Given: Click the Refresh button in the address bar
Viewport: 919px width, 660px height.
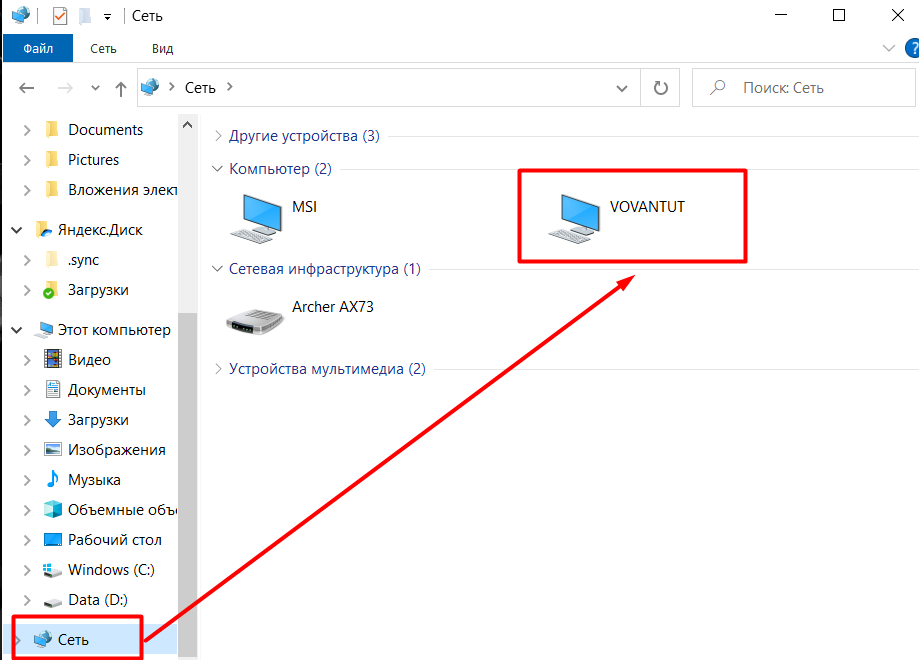Looking at the screenshot, I should point(660,87).
